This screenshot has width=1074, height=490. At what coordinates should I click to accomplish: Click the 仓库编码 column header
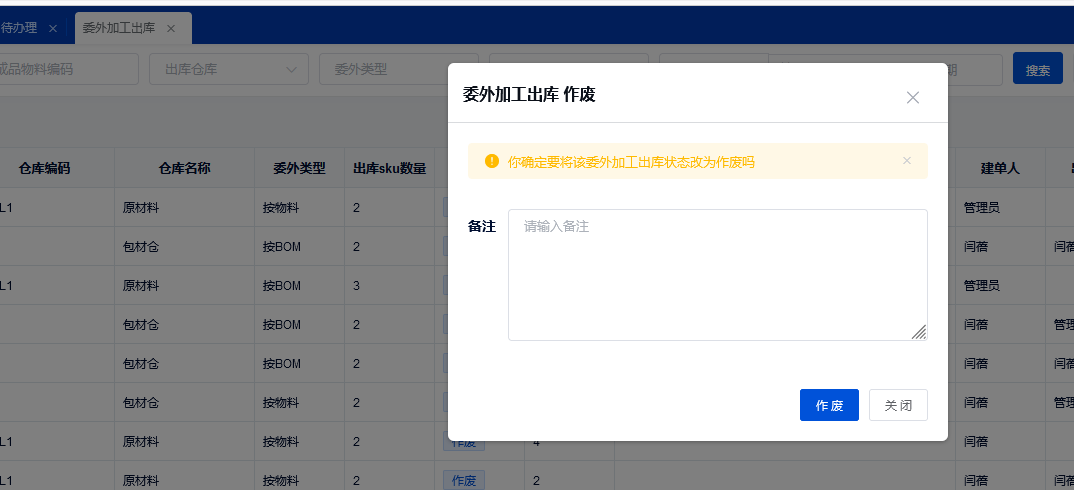pos(45,168)
